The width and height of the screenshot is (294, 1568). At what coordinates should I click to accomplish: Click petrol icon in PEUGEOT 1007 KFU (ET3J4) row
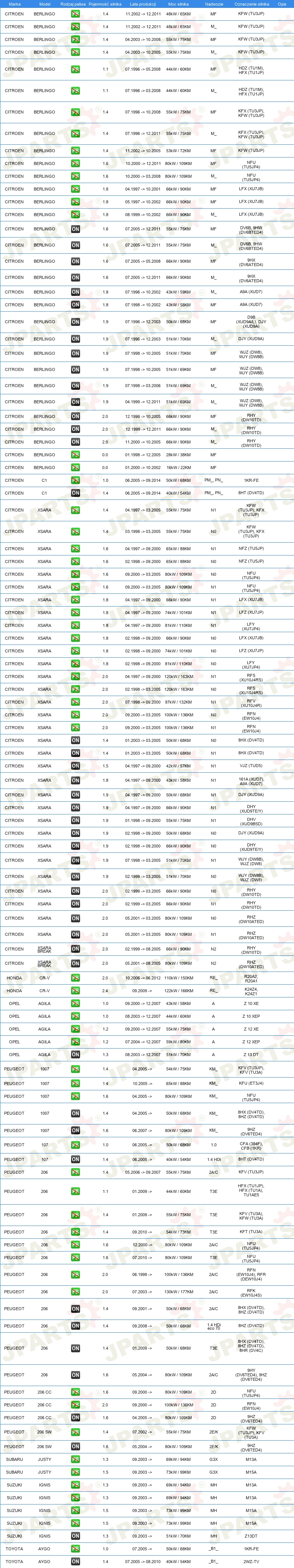pyautogui.click(x=76, y=1084)
